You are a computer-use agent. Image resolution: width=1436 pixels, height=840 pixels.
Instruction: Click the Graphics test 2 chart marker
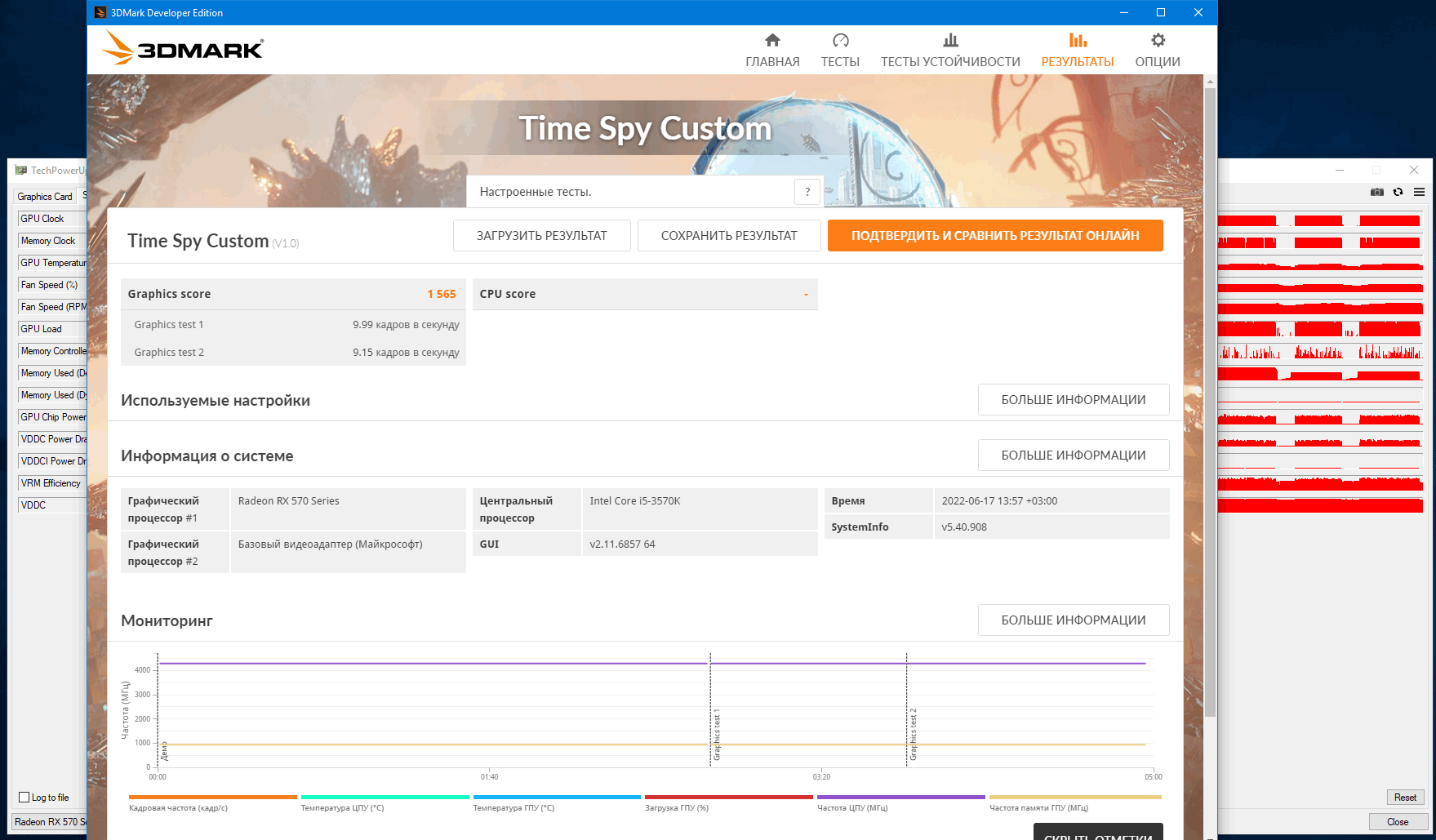pos(913,735)
